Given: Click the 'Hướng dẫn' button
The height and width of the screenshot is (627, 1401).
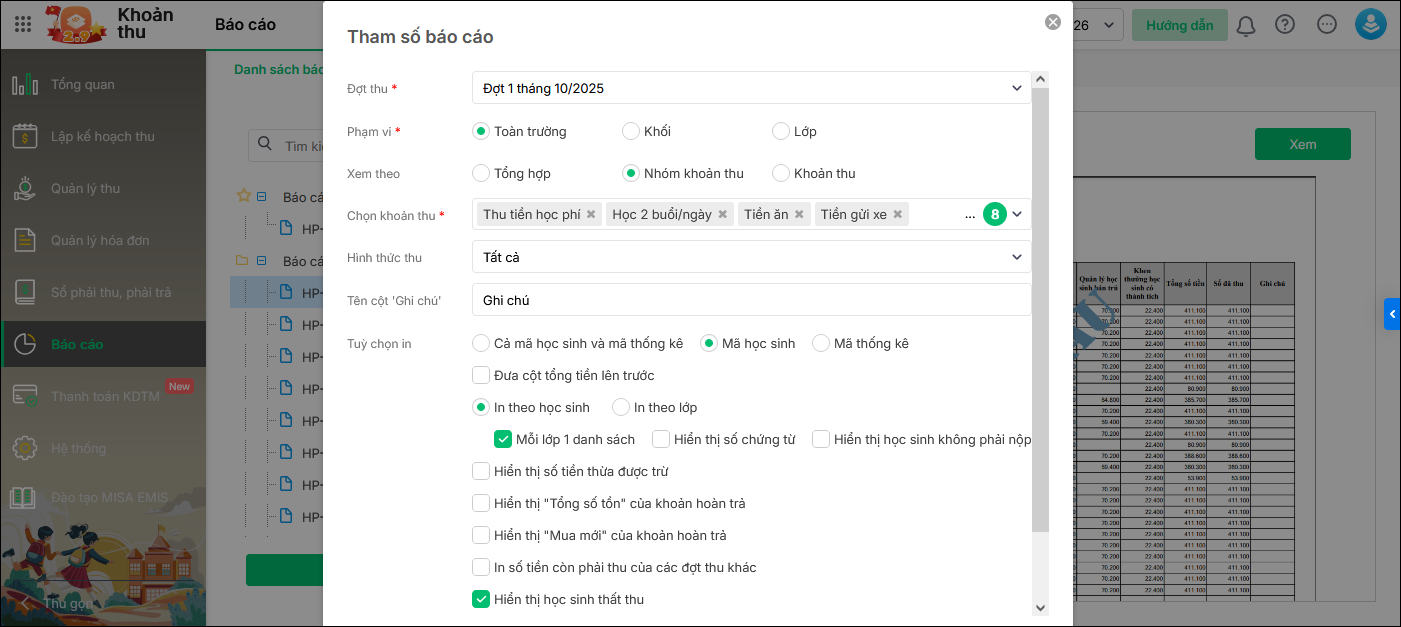Looking at the screenshot, I should [1179, 25].
